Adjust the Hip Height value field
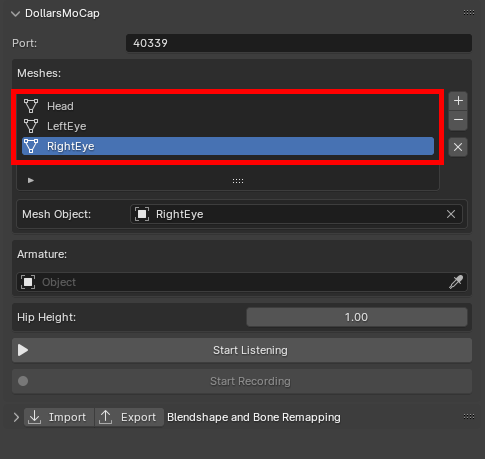The width and height of the screenshot is (485, 459). coord(357,317)
